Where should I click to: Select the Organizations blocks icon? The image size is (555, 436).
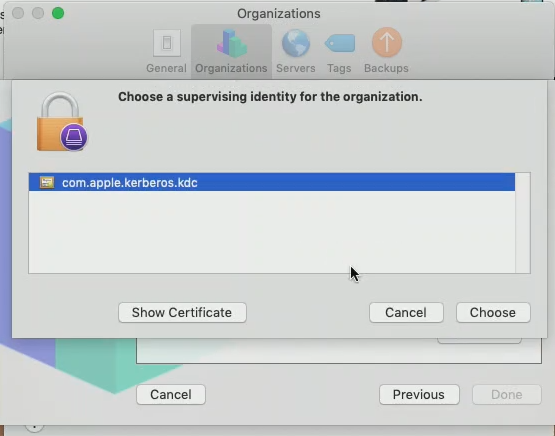[232, 44]
